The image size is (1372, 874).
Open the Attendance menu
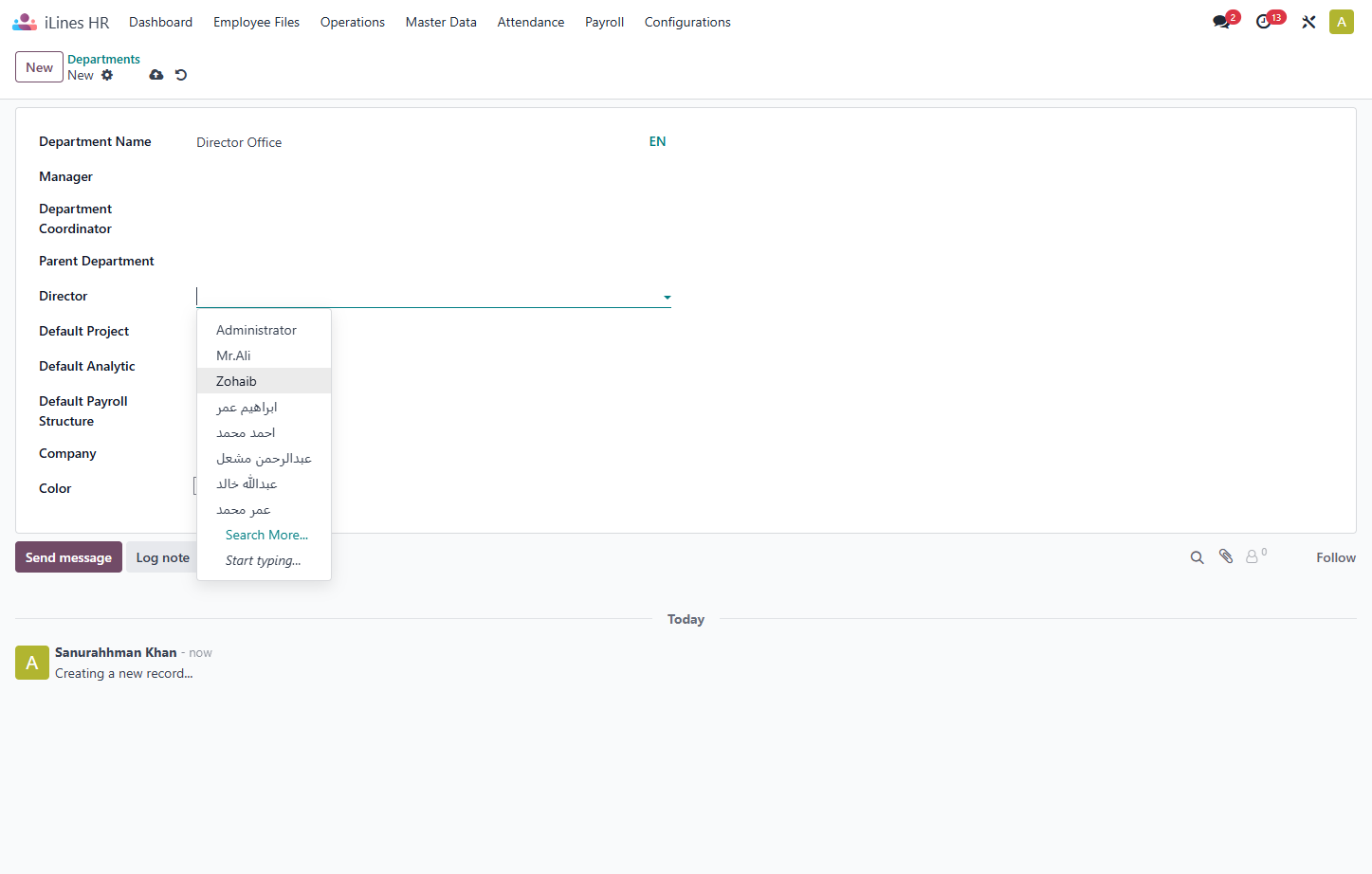click(x=531, y=22)
